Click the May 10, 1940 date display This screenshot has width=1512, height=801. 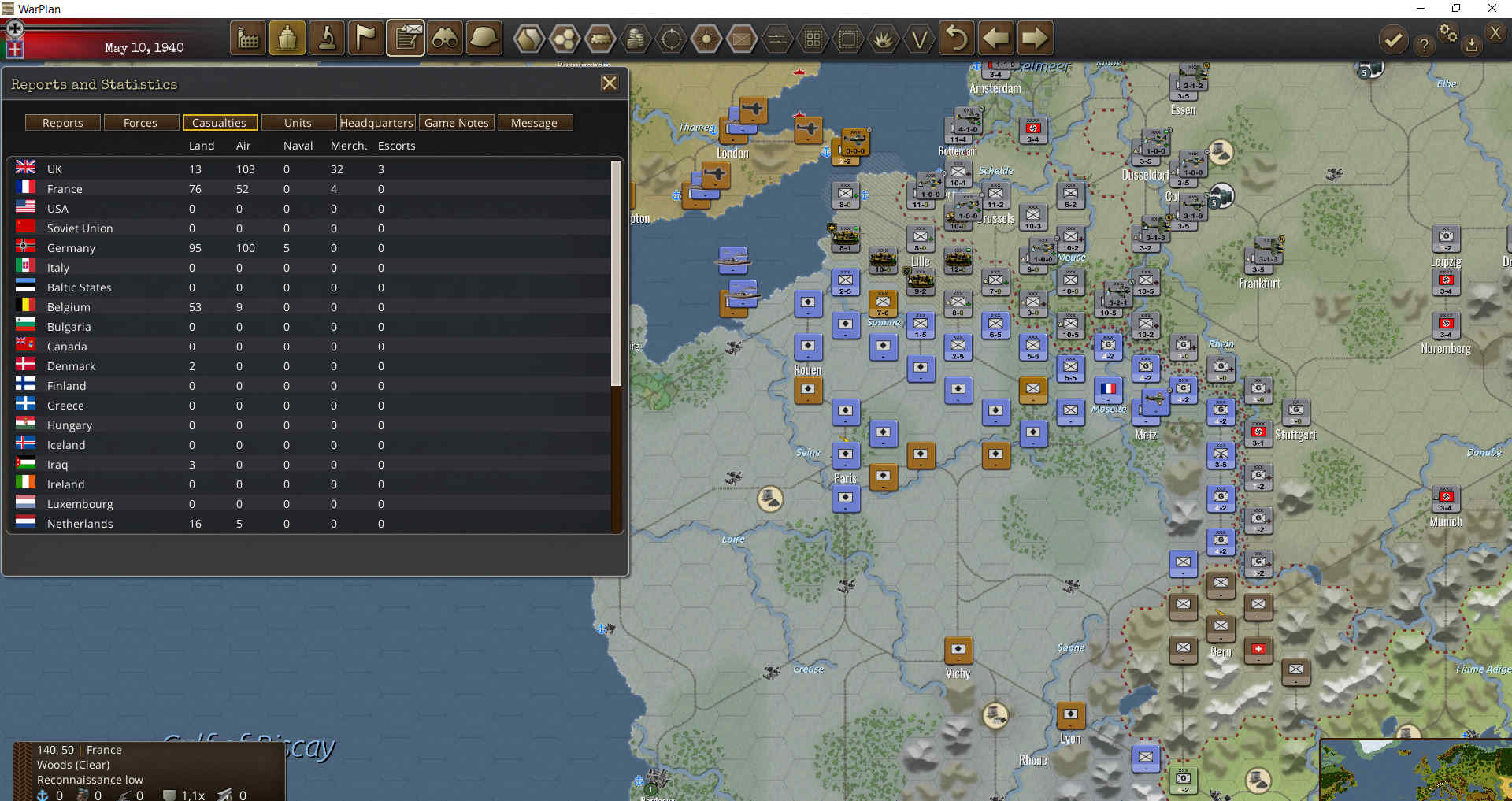coord(144,47)
